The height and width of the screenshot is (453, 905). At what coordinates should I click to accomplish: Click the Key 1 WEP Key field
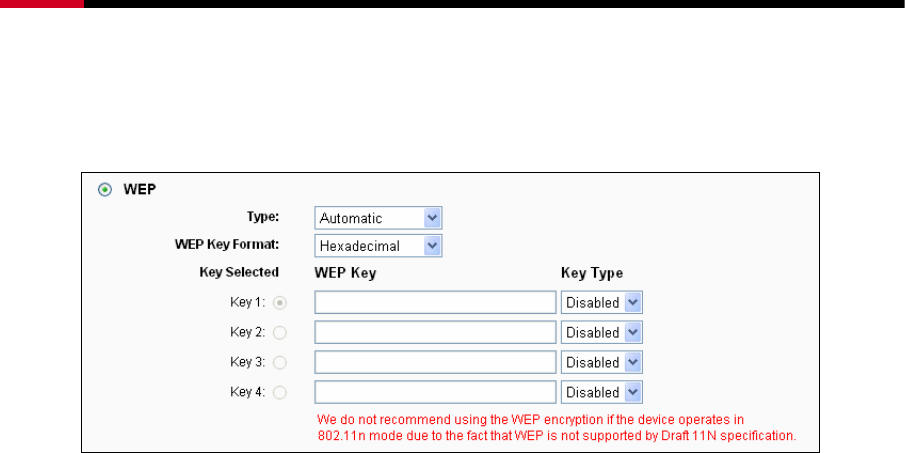(x=435, y=302)
